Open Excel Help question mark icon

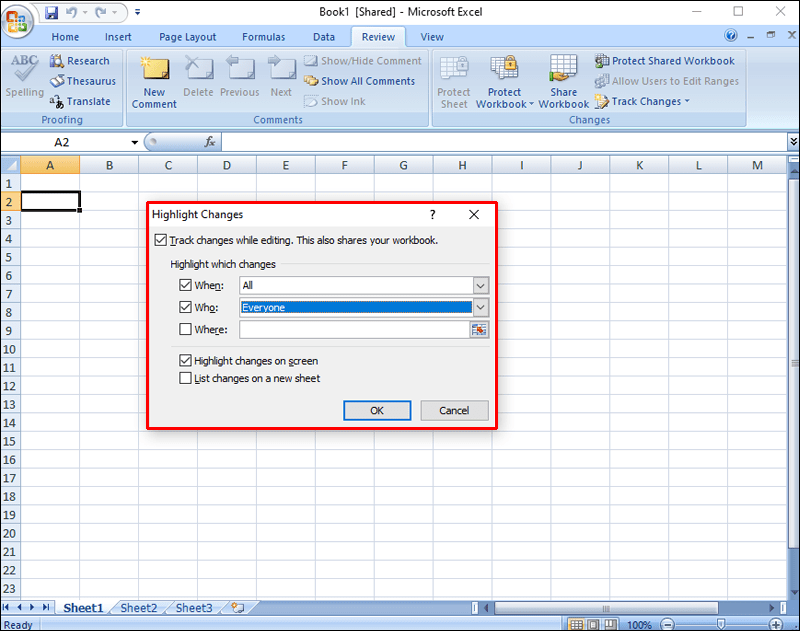pyautogui.click(x=731, y=35)
